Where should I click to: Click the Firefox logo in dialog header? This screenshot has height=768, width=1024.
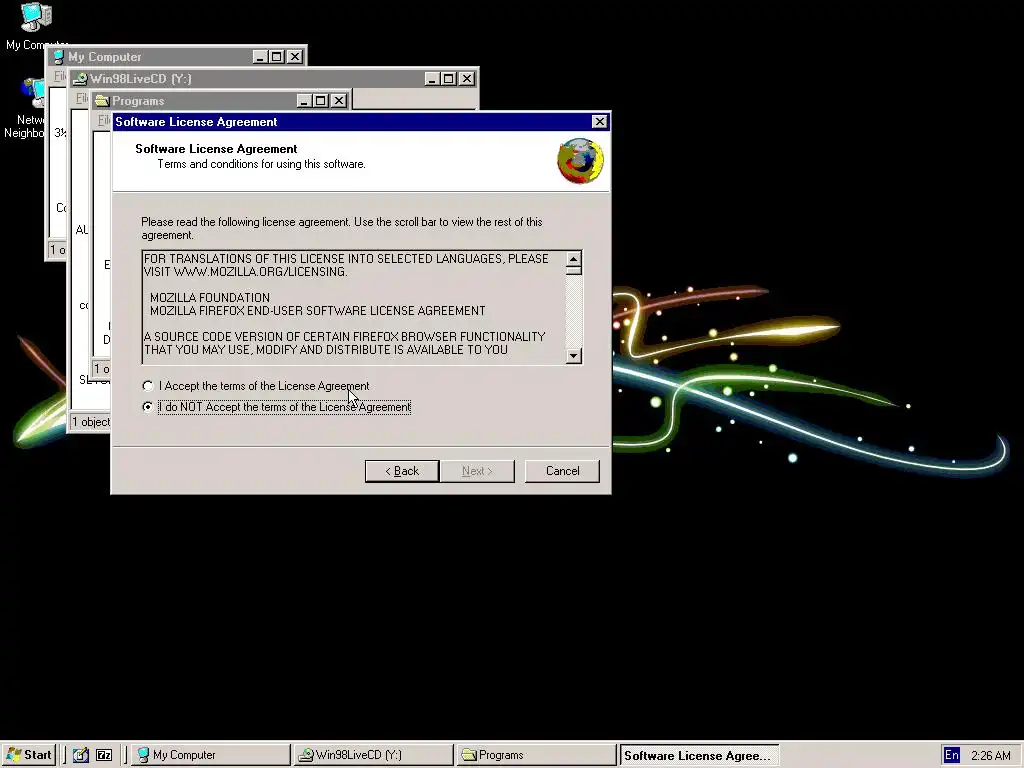(580, 161)
